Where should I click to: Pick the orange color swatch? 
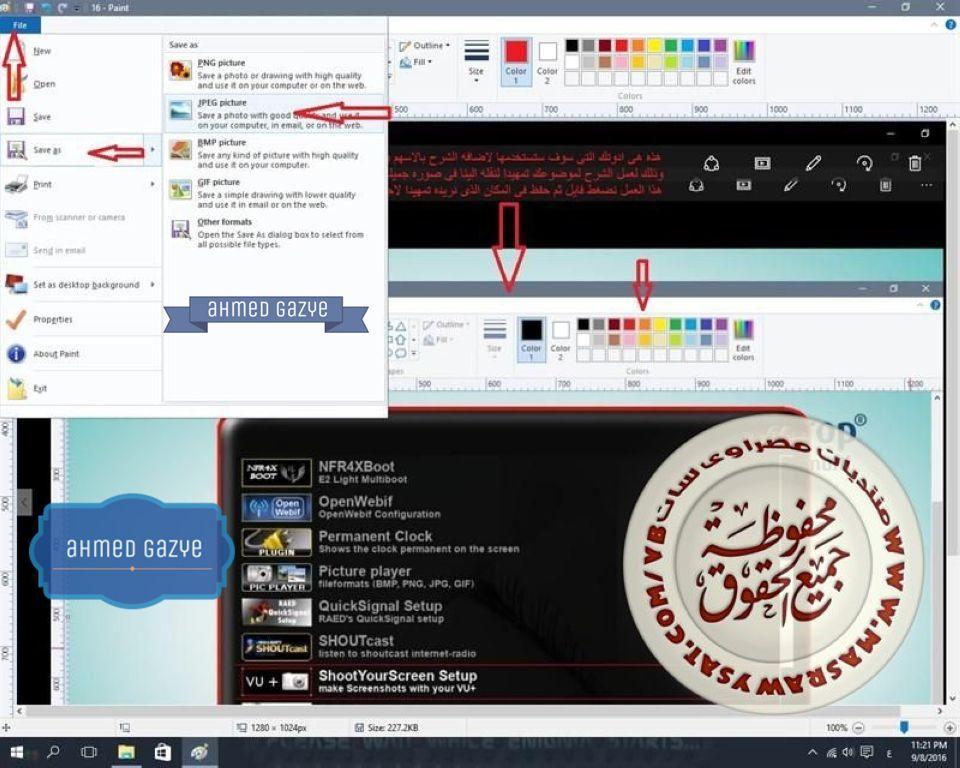tap(638, 45)
